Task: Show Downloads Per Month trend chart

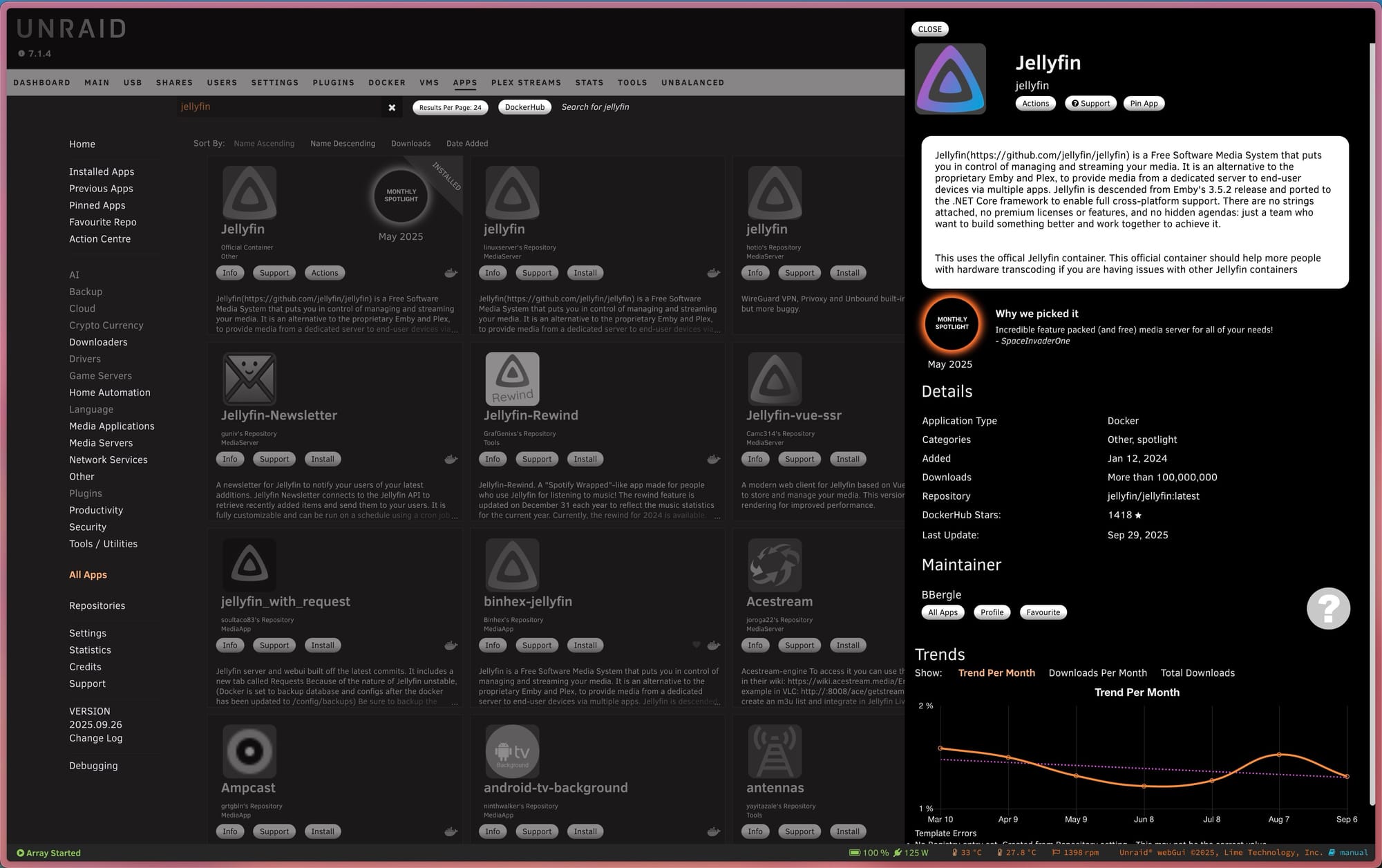Action: point(1097,673)
